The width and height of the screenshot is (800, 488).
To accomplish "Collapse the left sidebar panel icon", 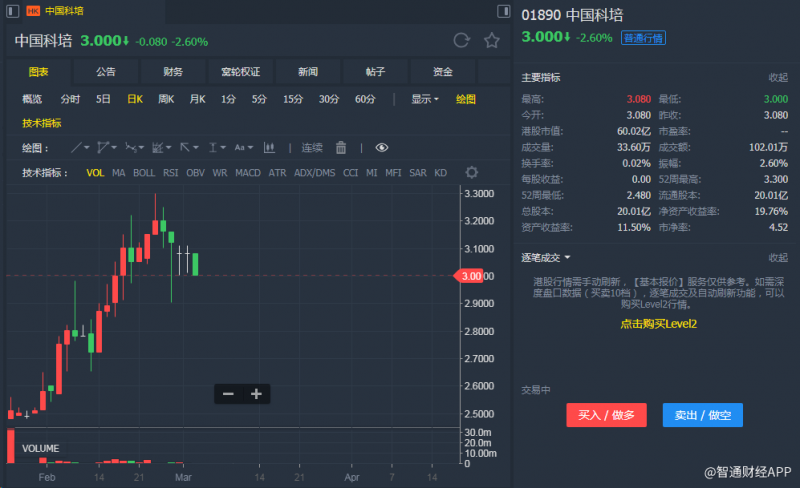I will pyautogui.click(x=13, y=11).
